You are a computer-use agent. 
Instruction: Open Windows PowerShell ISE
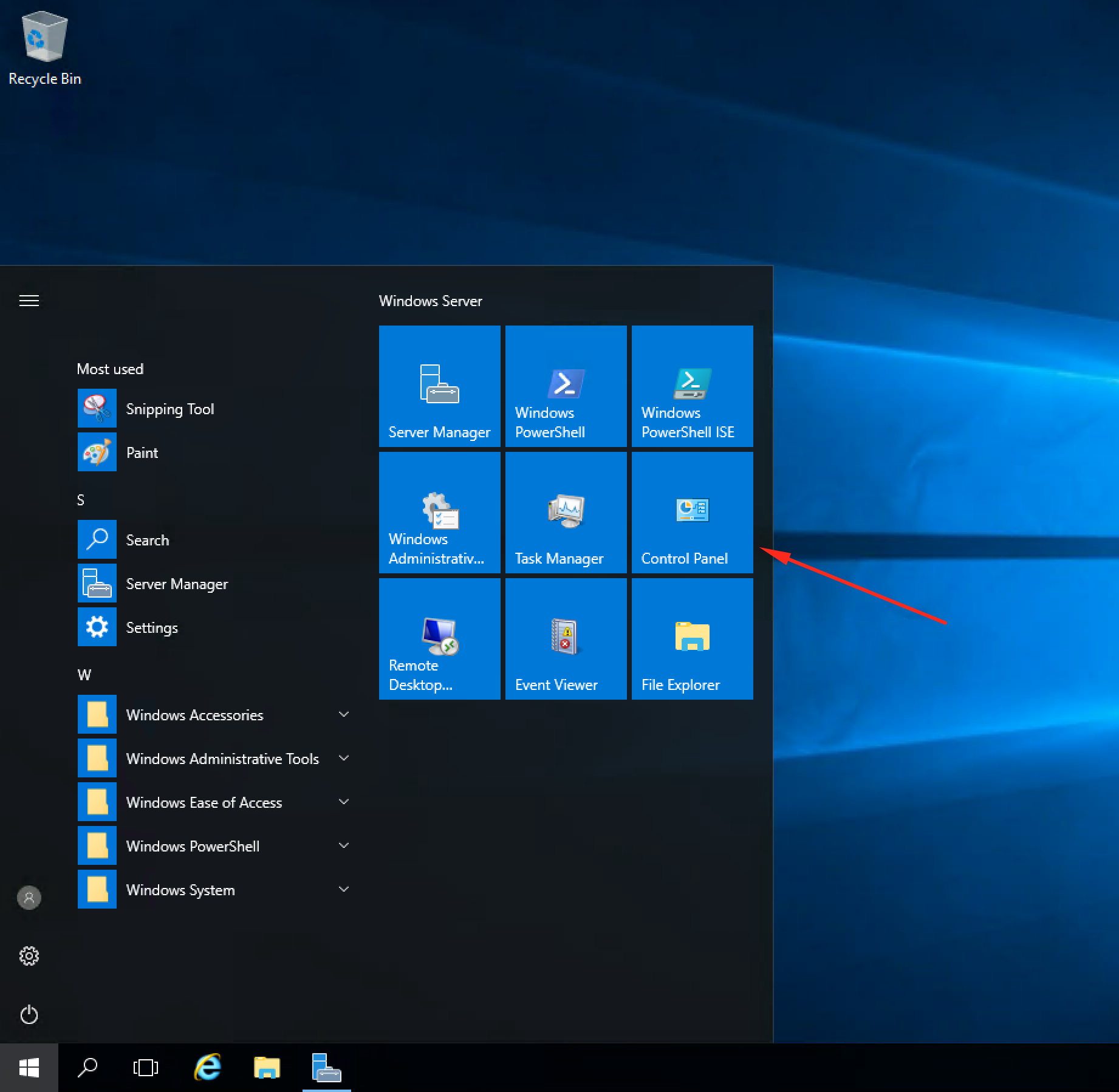click(692, 386)
